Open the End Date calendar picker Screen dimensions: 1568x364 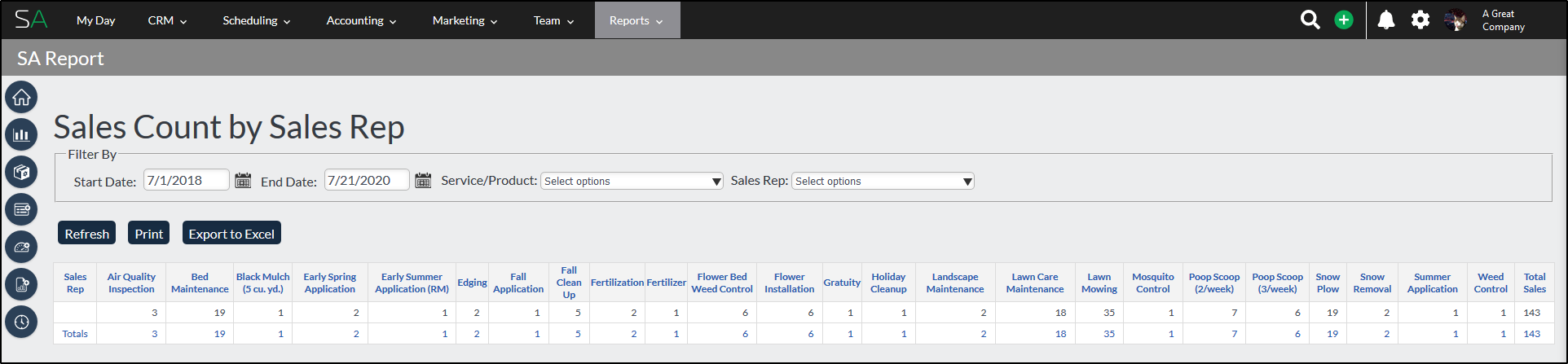[x=423, y=181]
